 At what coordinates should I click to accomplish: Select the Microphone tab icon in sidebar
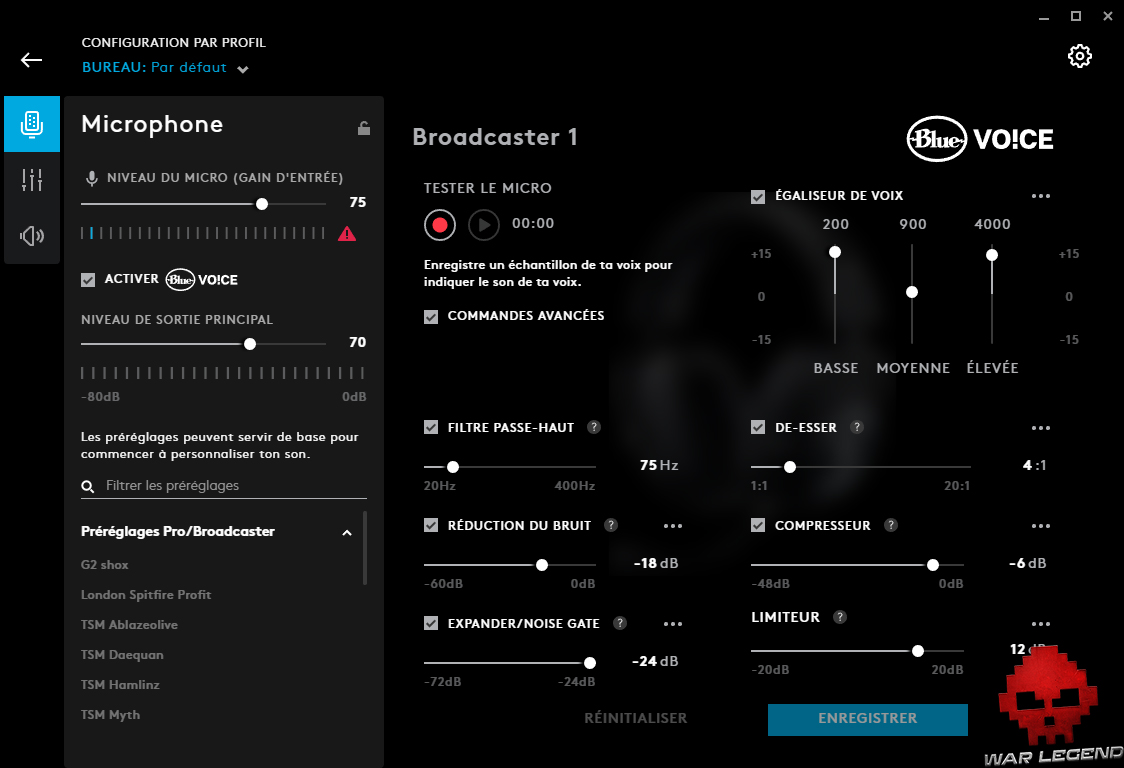tap(31, 123)
